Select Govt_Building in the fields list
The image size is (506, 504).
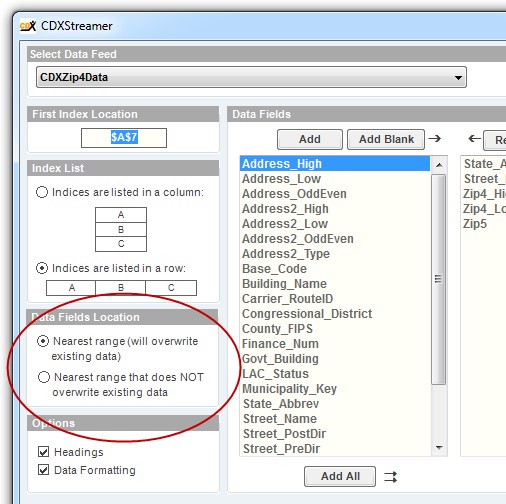(x=335, y=359)
